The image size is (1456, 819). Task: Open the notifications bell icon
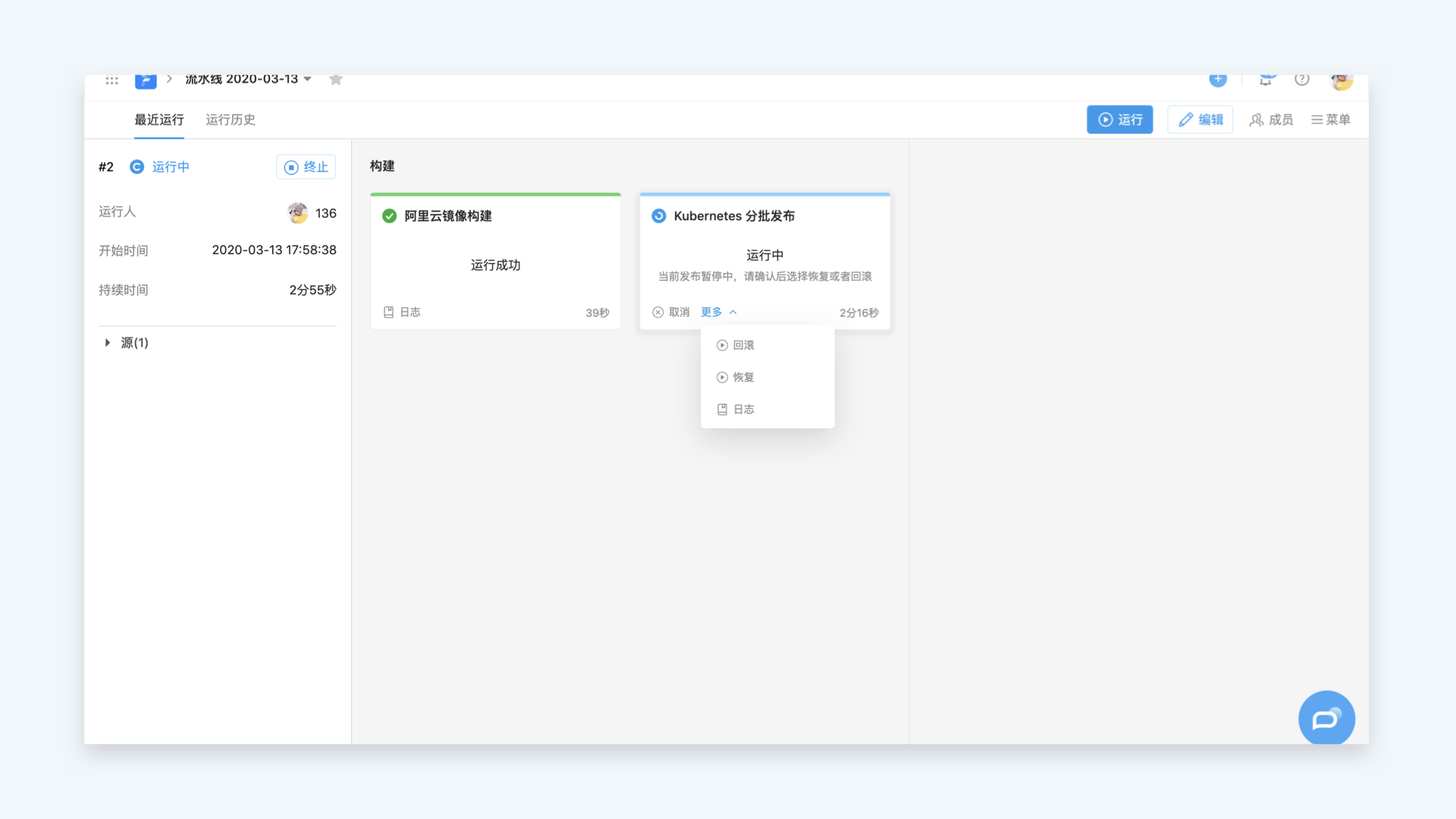tap(1267, 80)
